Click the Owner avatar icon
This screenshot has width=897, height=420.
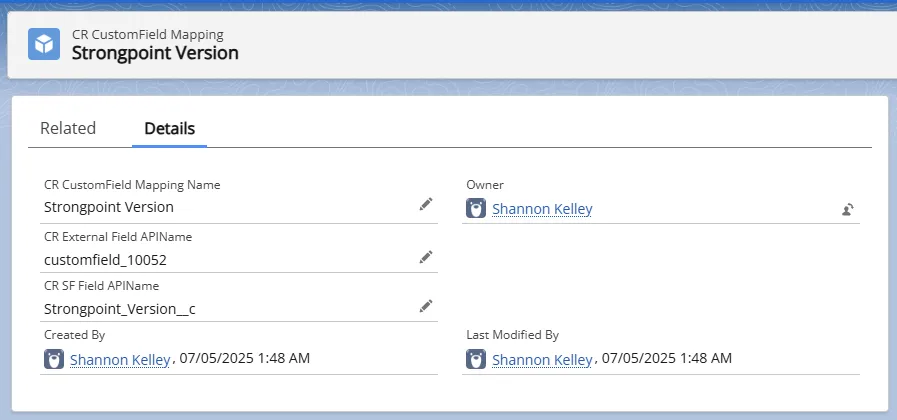[x=476, y=209]
